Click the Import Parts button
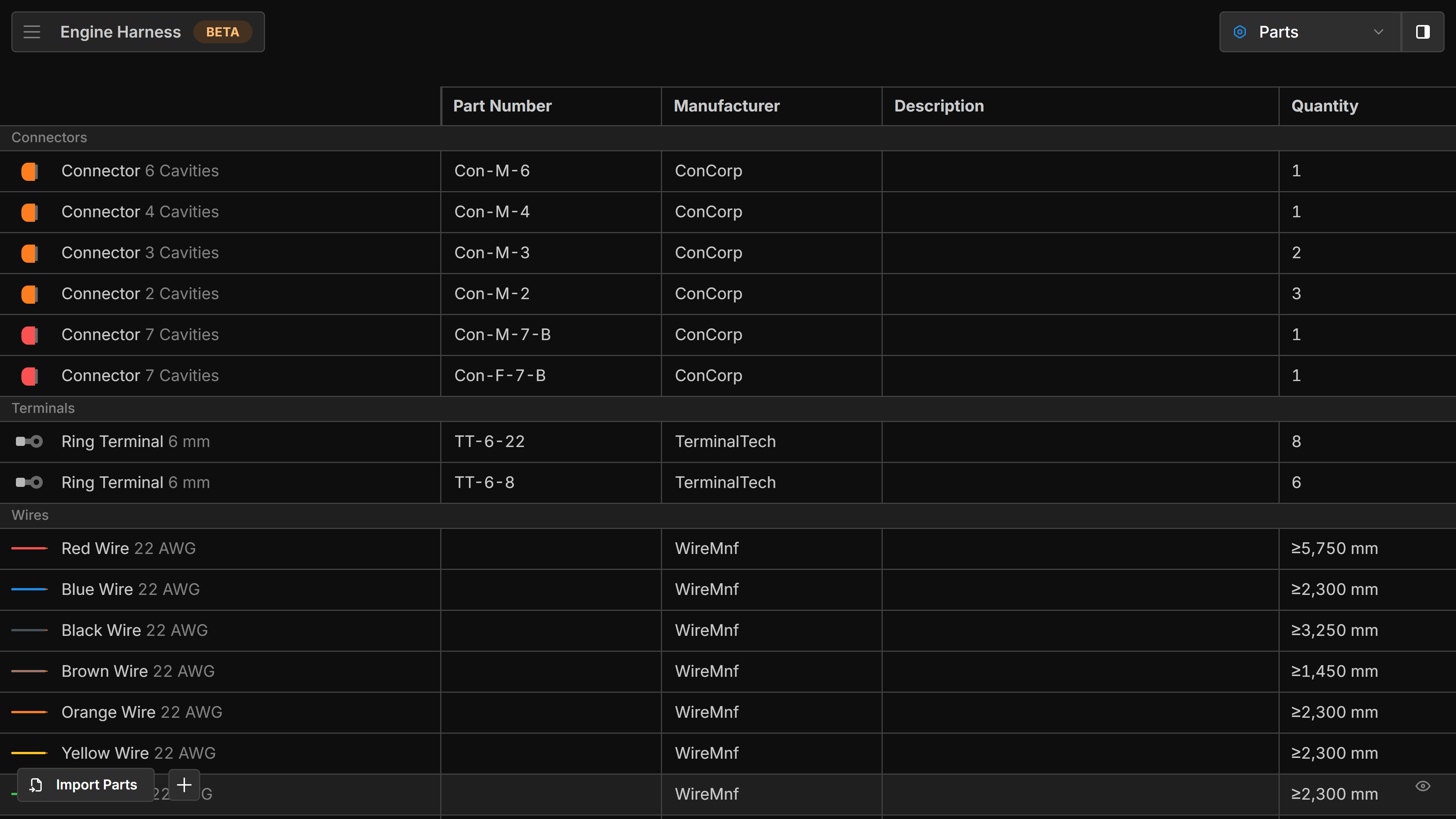Image resolution: width=1456 pixels, height=819 pixels. (85, 784)
